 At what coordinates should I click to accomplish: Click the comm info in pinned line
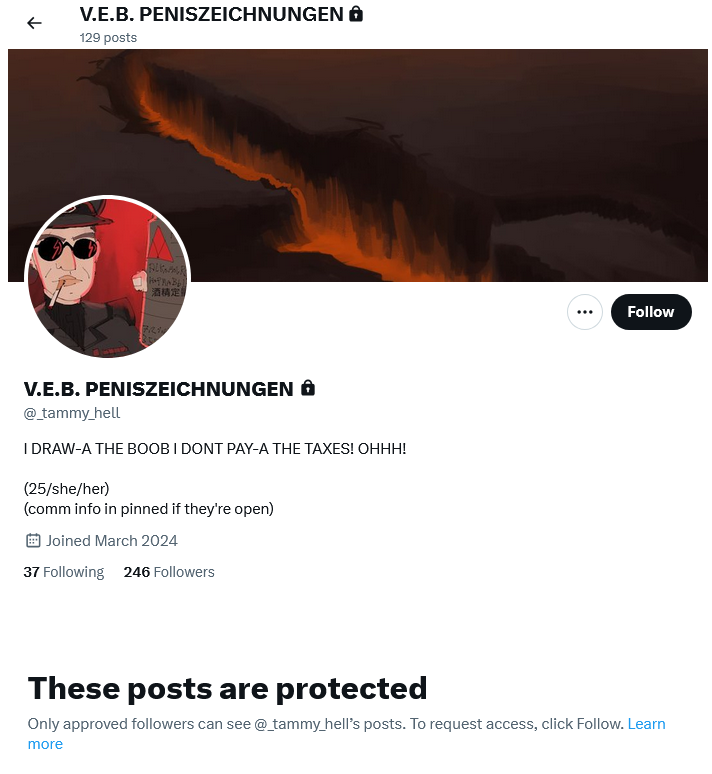point(148,509)
